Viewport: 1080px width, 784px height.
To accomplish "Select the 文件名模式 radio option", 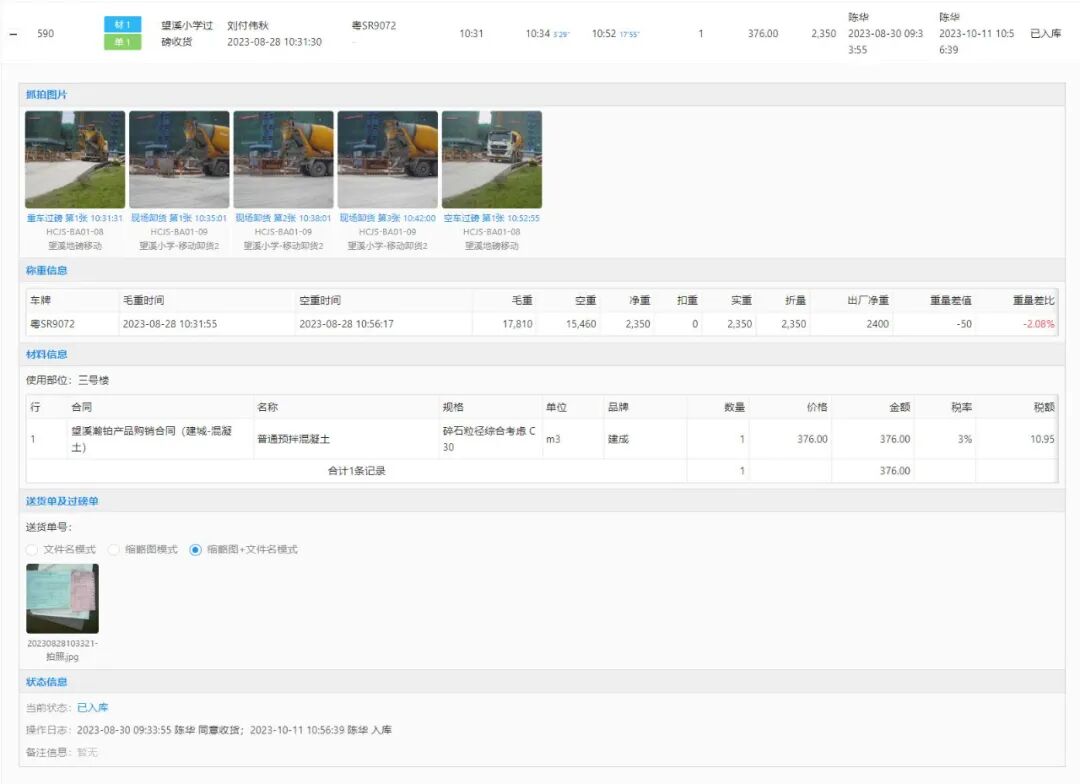I will pos(33,550).
